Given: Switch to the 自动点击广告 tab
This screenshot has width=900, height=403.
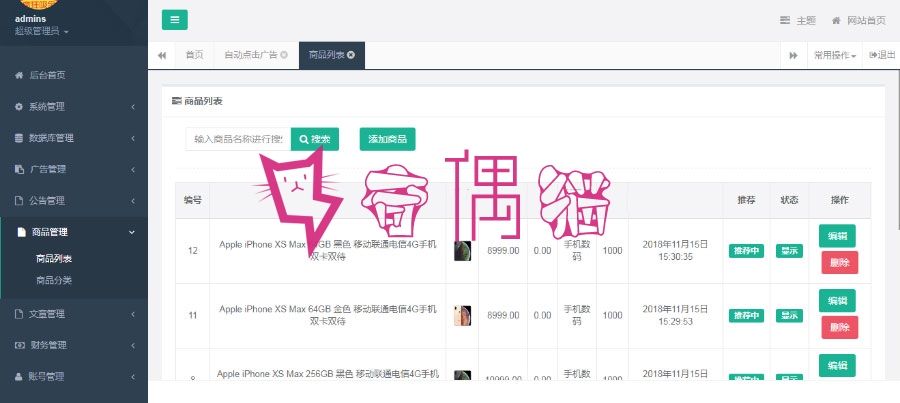Looking at the screenshot, I should tap(256, 55).
